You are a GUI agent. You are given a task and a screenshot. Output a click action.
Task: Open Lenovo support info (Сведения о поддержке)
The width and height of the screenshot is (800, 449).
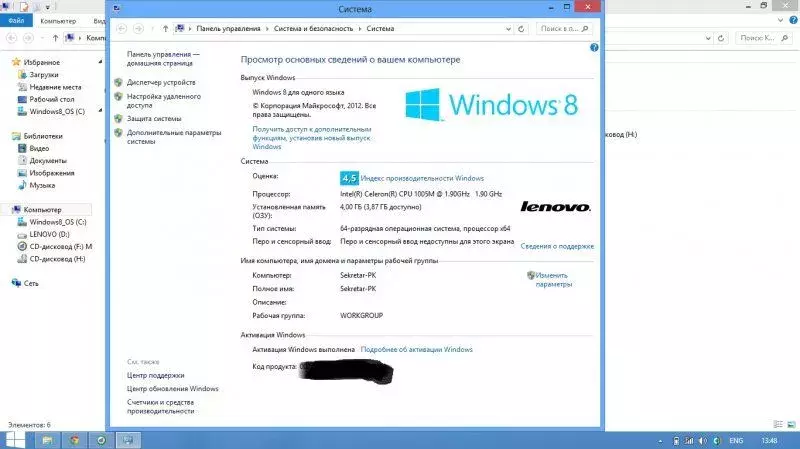pos(557,246)
